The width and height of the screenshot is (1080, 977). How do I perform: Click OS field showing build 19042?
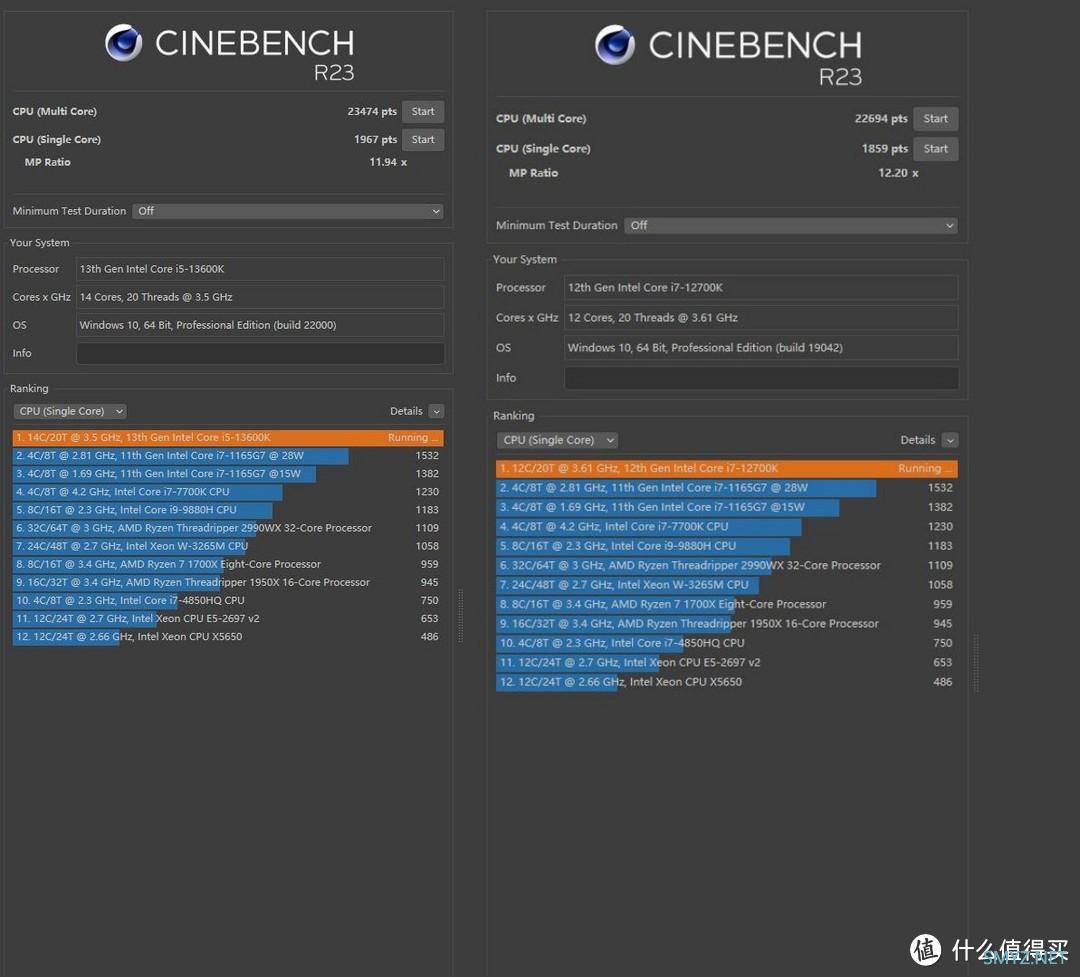tap(761, 348)
